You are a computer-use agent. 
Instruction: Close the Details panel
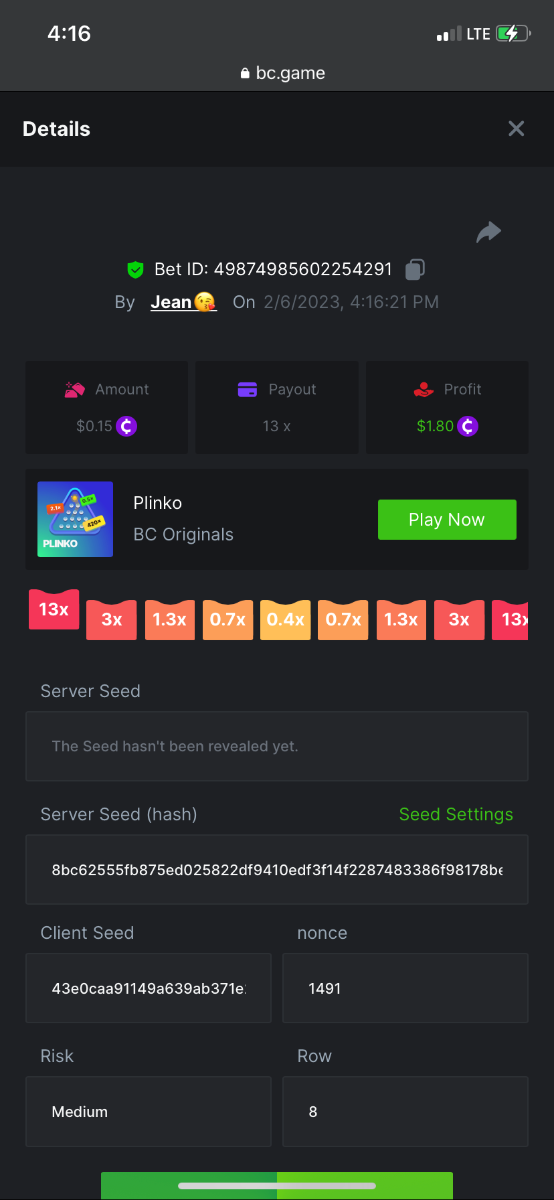coord(516,129)
